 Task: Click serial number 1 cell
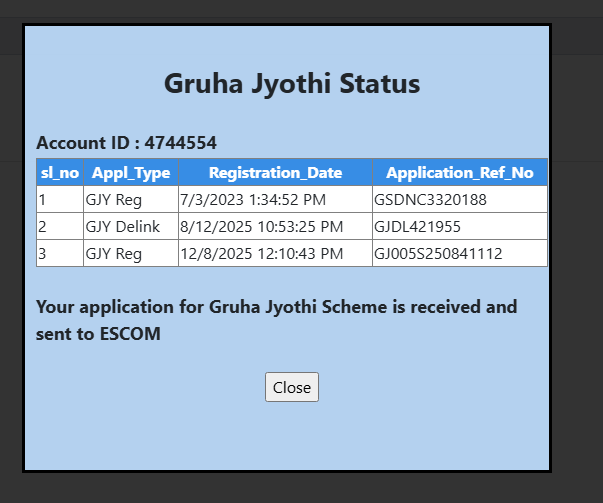pyautogui.click(x=43, y=200)
